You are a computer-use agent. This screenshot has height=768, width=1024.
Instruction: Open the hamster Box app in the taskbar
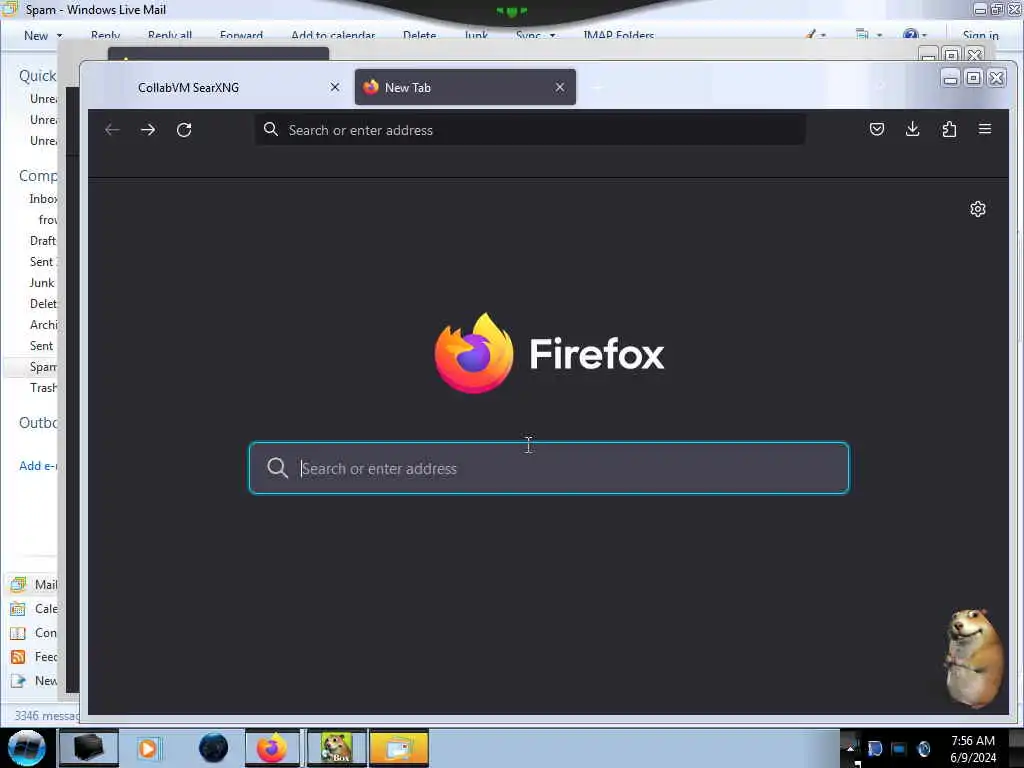[x=336, y=748]
